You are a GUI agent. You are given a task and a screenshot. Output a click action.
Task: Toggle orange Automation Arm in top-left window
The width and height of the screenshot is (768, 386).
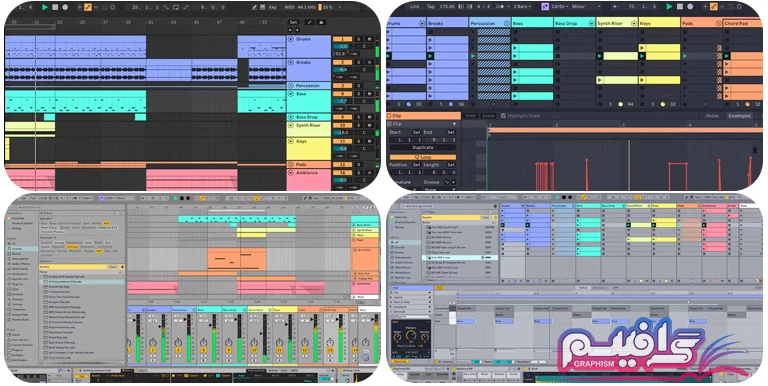88,7
